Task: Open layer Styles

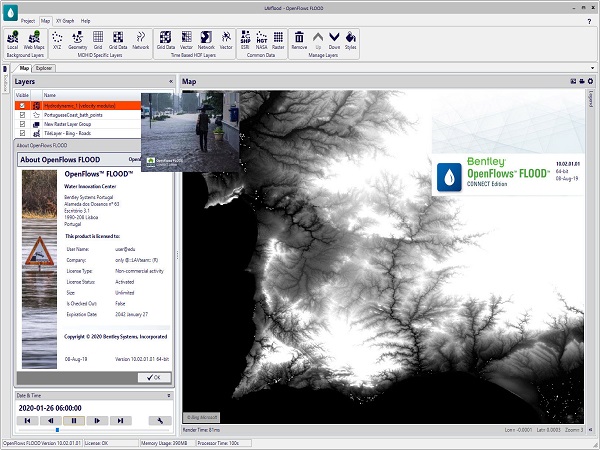Action: coord(351,40)
